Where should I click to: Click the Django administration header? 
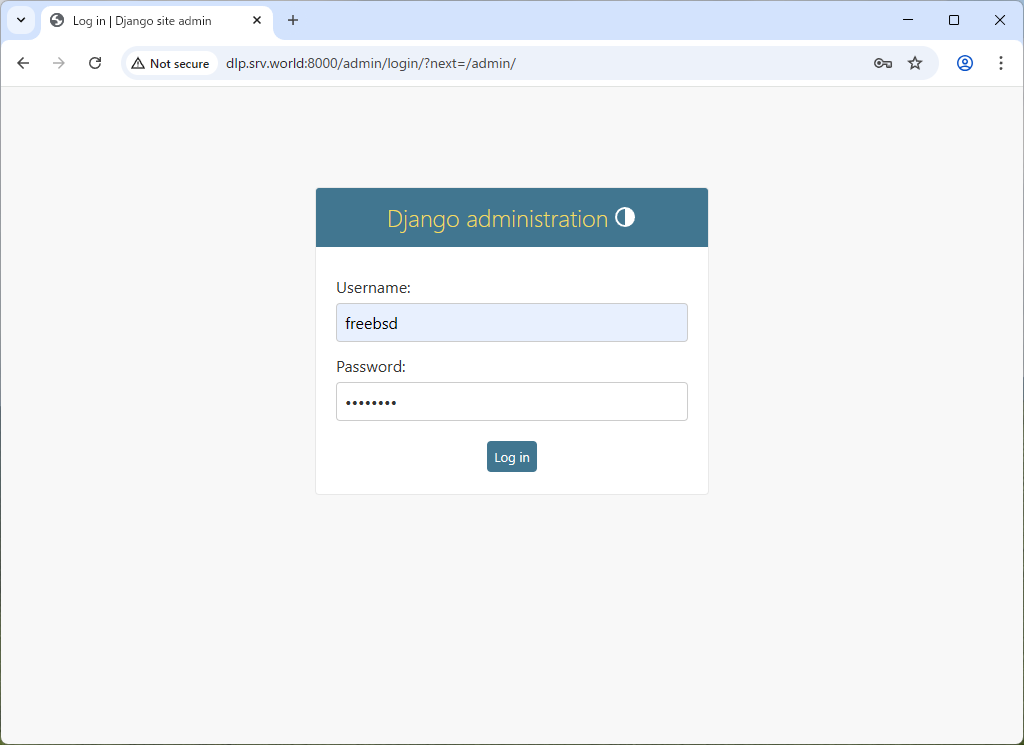point(499,218)
